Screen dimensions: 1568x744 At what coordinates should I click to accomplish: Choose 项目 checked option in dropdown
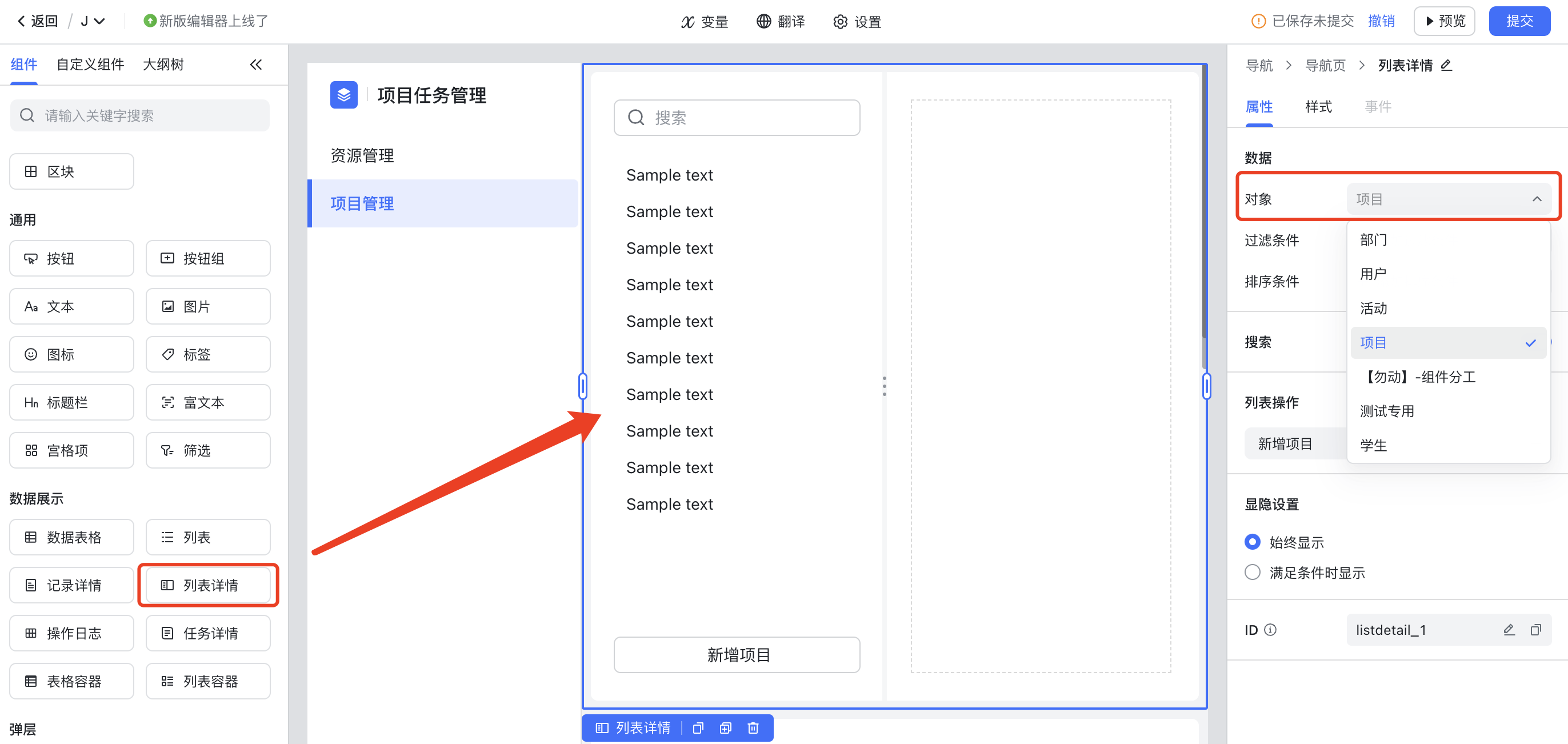click(1448, 343)
